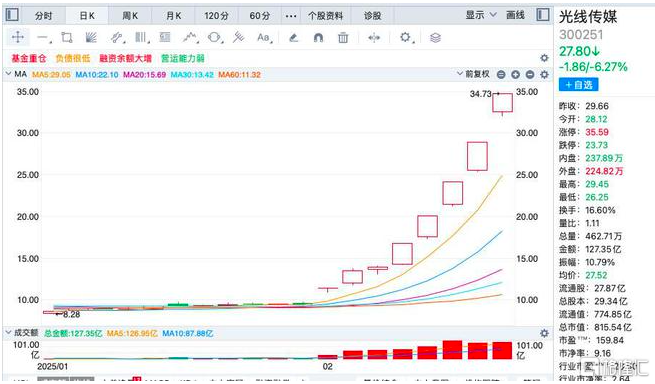655x384 pixels.
Task: Open the 诊股 tab
Action: pyautogui.click(x=372, y=16)
